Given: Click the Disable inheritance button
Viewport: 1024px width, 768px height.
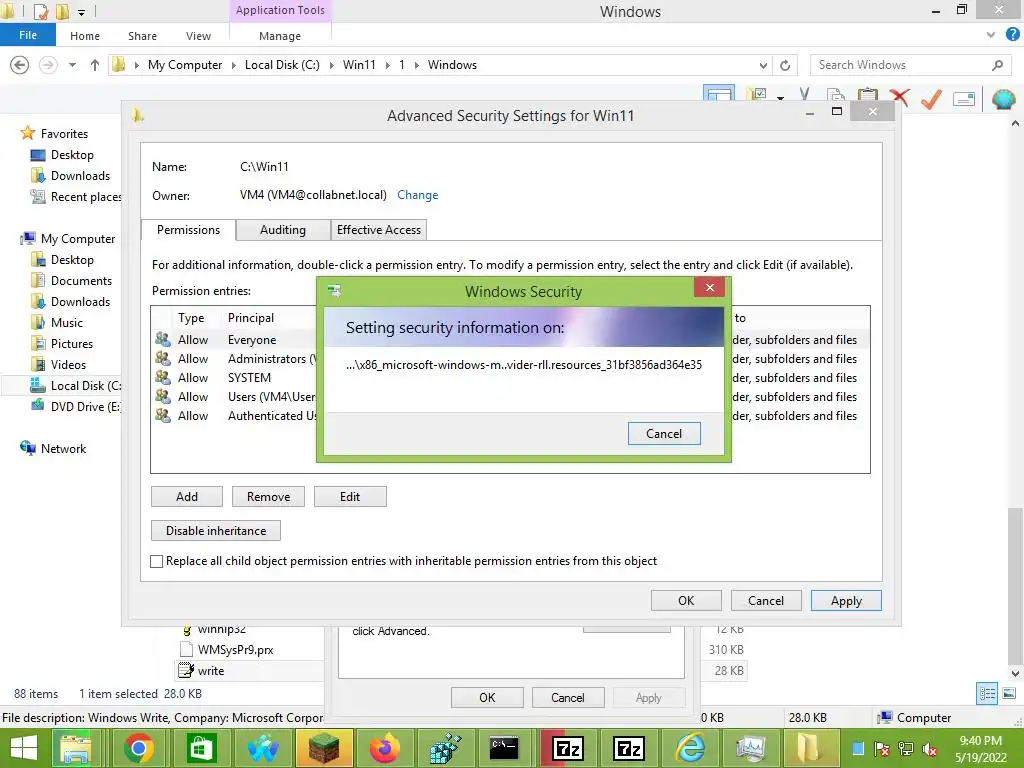Looking at the screenshot, I should click(216, 530).
